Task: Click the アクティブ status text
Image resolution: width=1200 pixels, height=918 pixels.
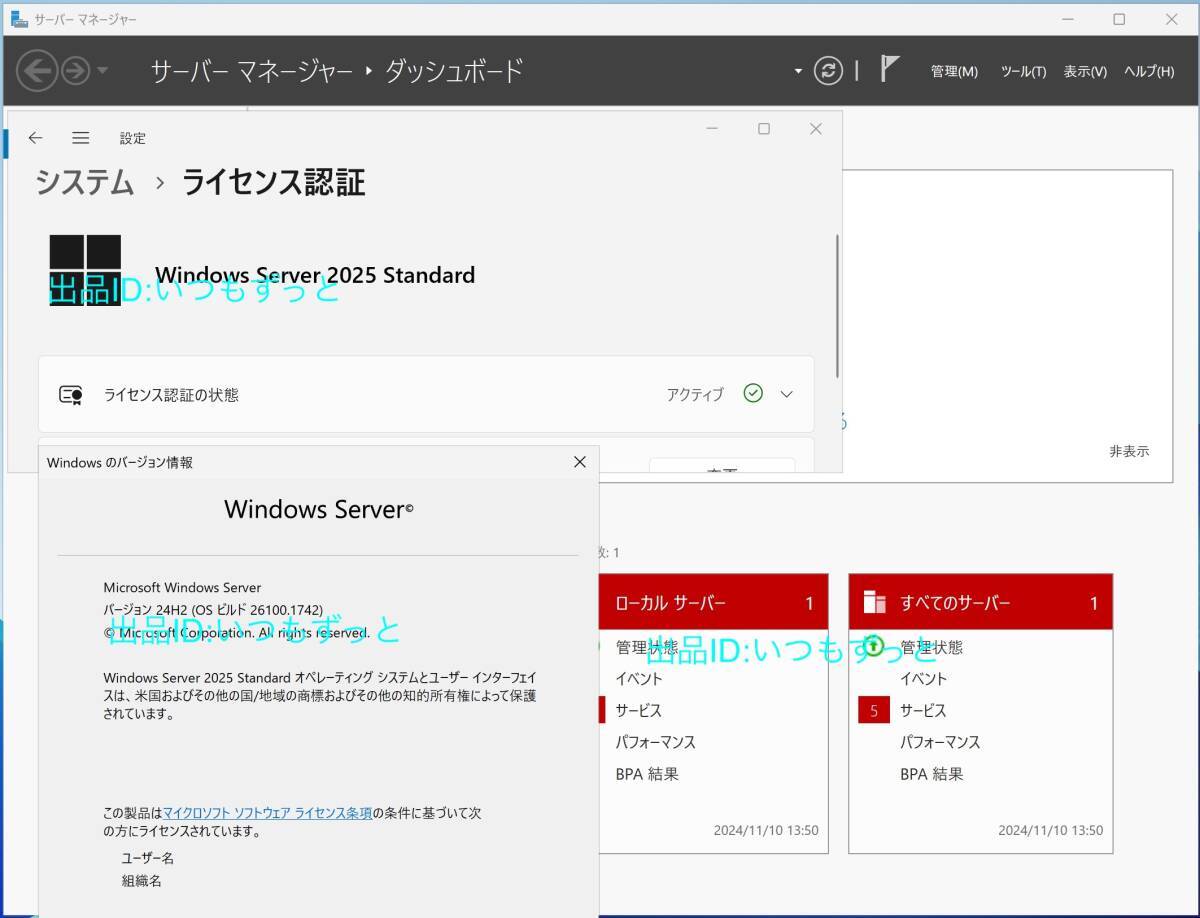Action: pos(695,394)
